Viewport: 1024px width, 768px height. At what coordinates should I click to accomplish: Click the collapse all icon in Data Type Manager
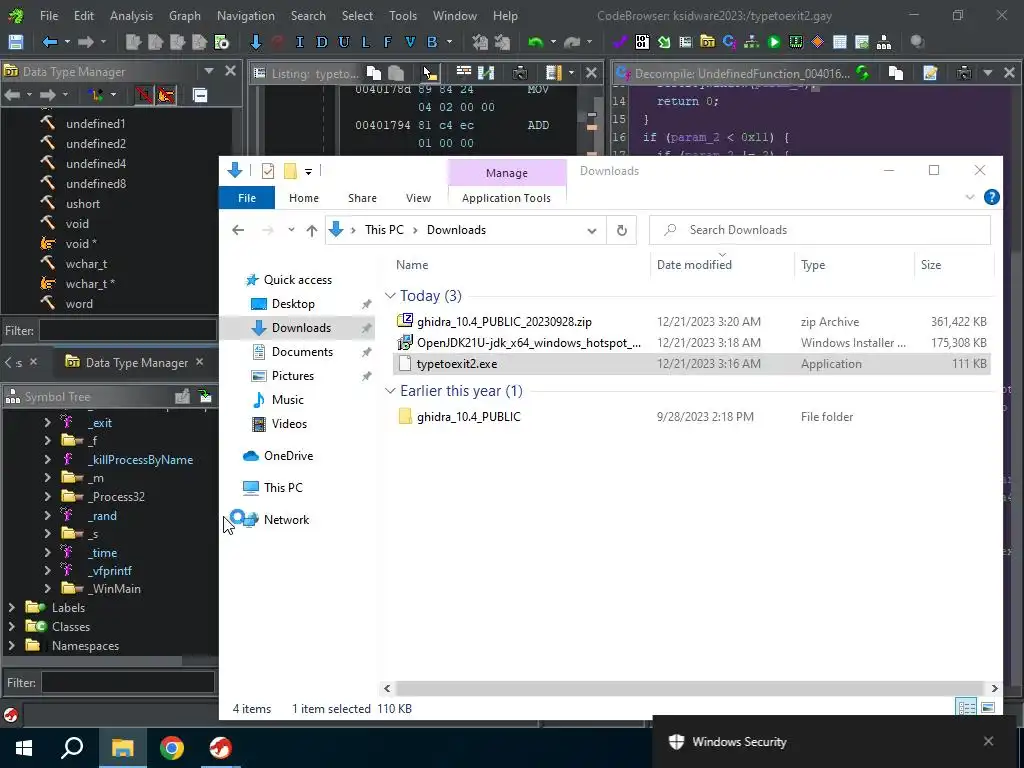200,95
